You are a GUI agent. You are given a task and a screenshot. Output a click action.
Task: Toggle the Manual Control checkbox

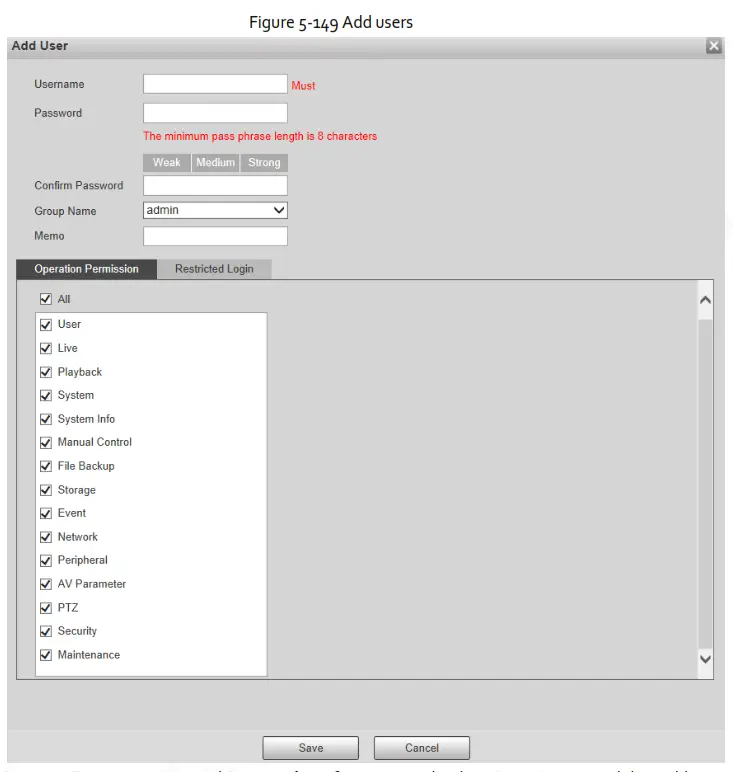point(46,443)
